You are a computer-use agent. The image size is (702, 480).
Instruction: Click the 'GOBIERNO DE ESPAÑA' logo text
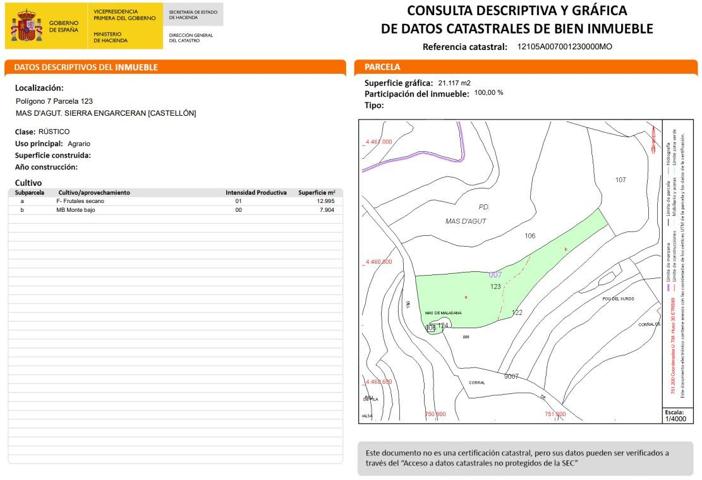pos(63,26)
